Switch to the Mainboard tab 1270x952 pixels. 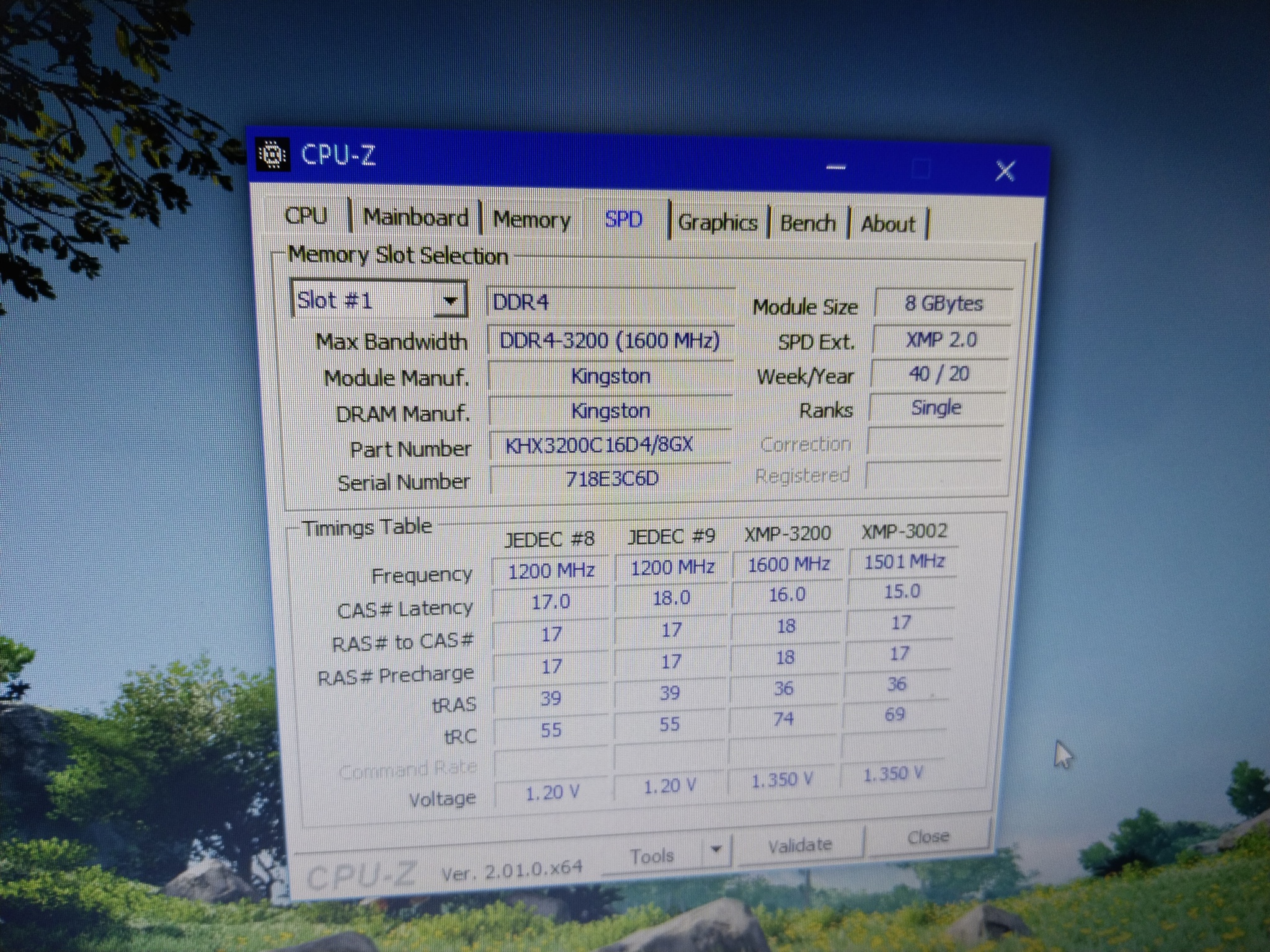(415, 218)
